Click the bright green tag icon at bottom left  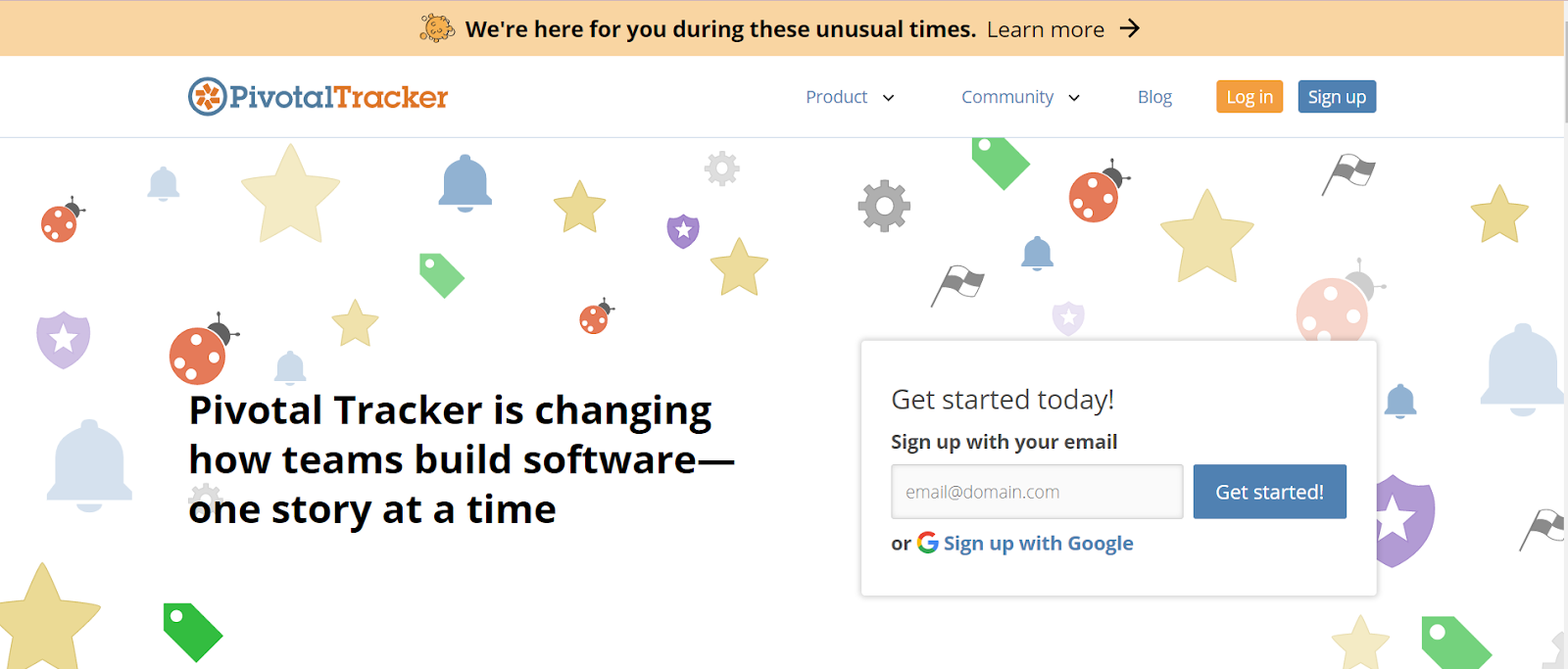192,632
